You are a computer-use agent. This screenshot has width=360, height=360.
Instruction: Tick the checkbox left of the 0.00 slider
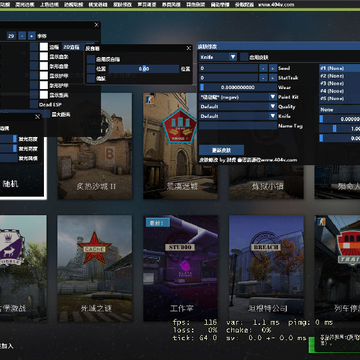91,69
